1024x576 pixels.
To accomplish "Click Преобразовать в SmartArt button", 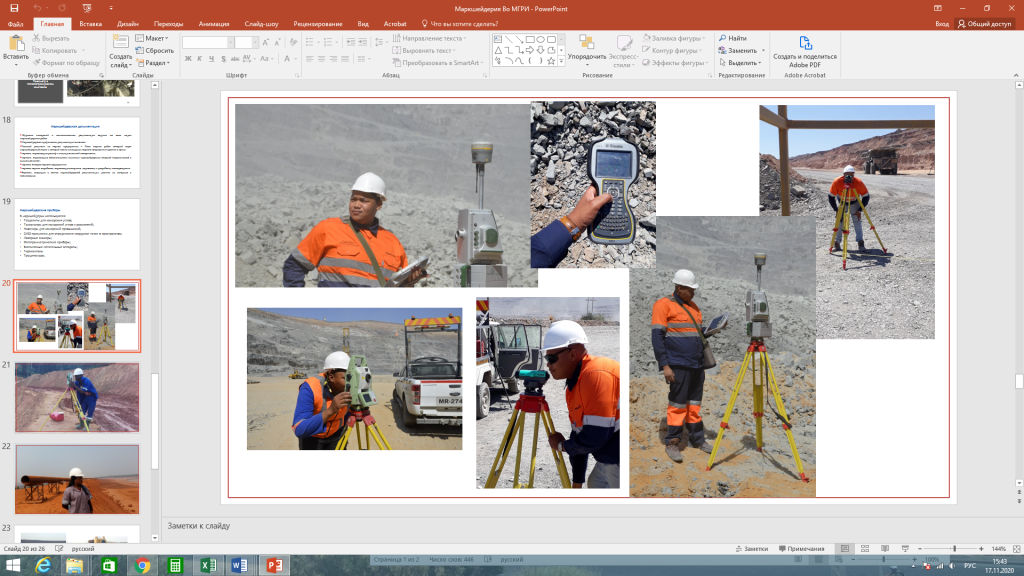I will [436, 63].
